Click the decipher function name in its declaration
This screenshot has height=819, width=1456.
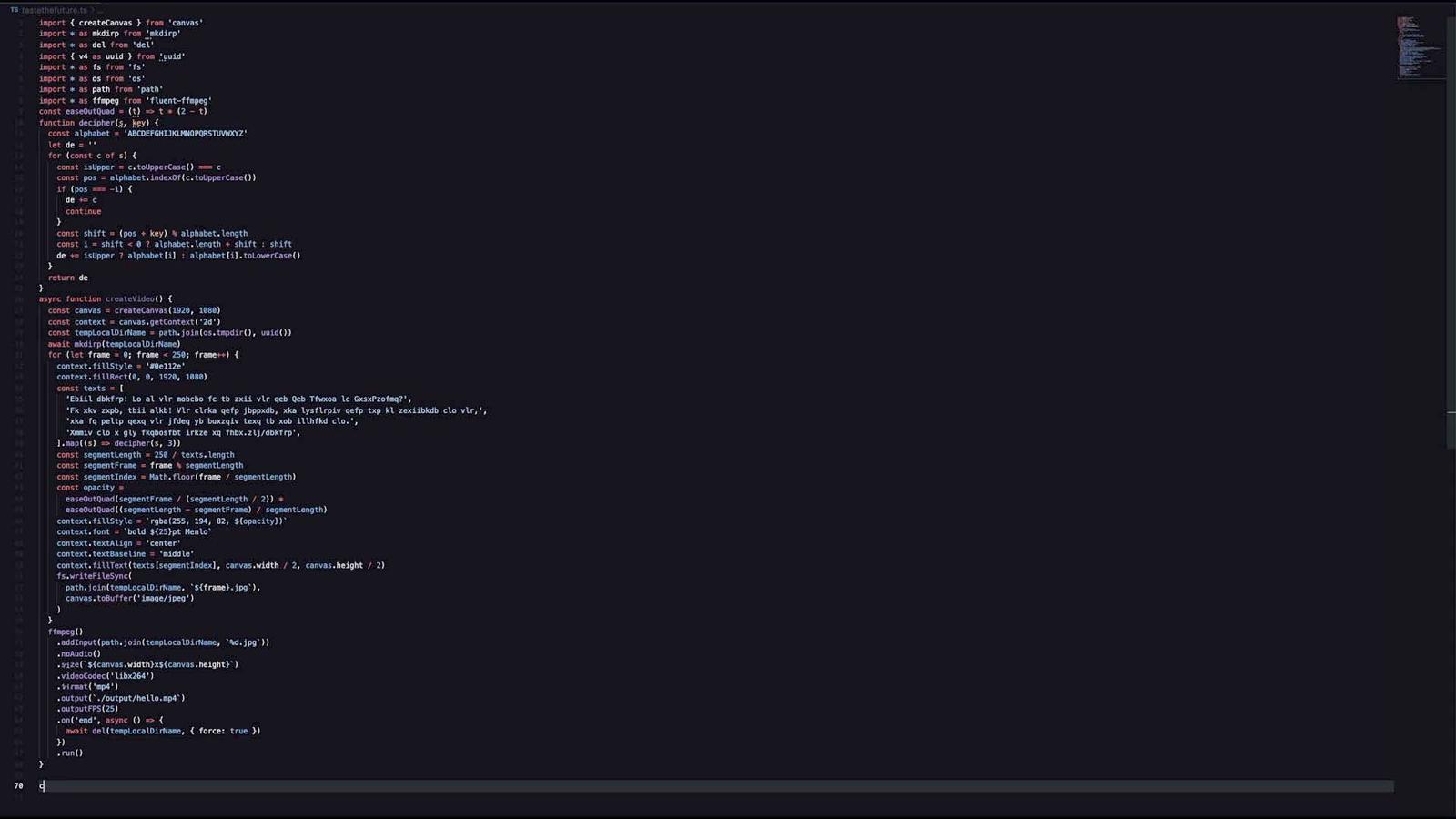[x=96, y=123]
